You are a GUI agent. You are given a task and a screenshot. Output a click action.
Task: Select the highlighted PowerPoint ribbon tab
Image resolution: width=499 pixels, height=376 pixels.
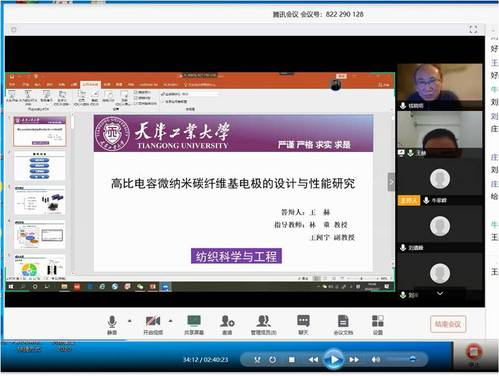pyautogui.click(x=90, y=84)
